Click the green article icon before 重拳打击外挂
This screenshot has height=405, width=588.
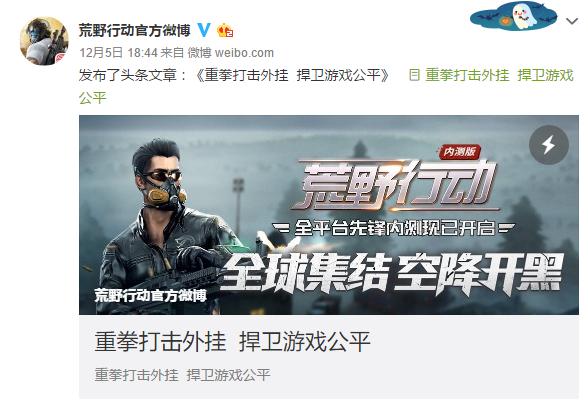414,75
